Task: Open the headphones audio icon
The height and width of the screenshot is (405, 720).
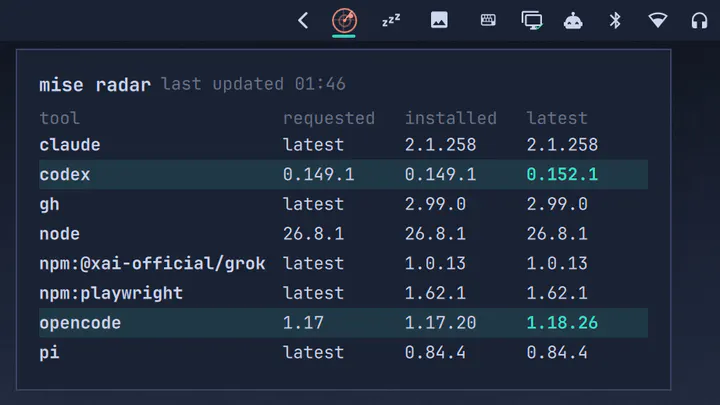Action: pyautogui.click(x=699, y=21)
